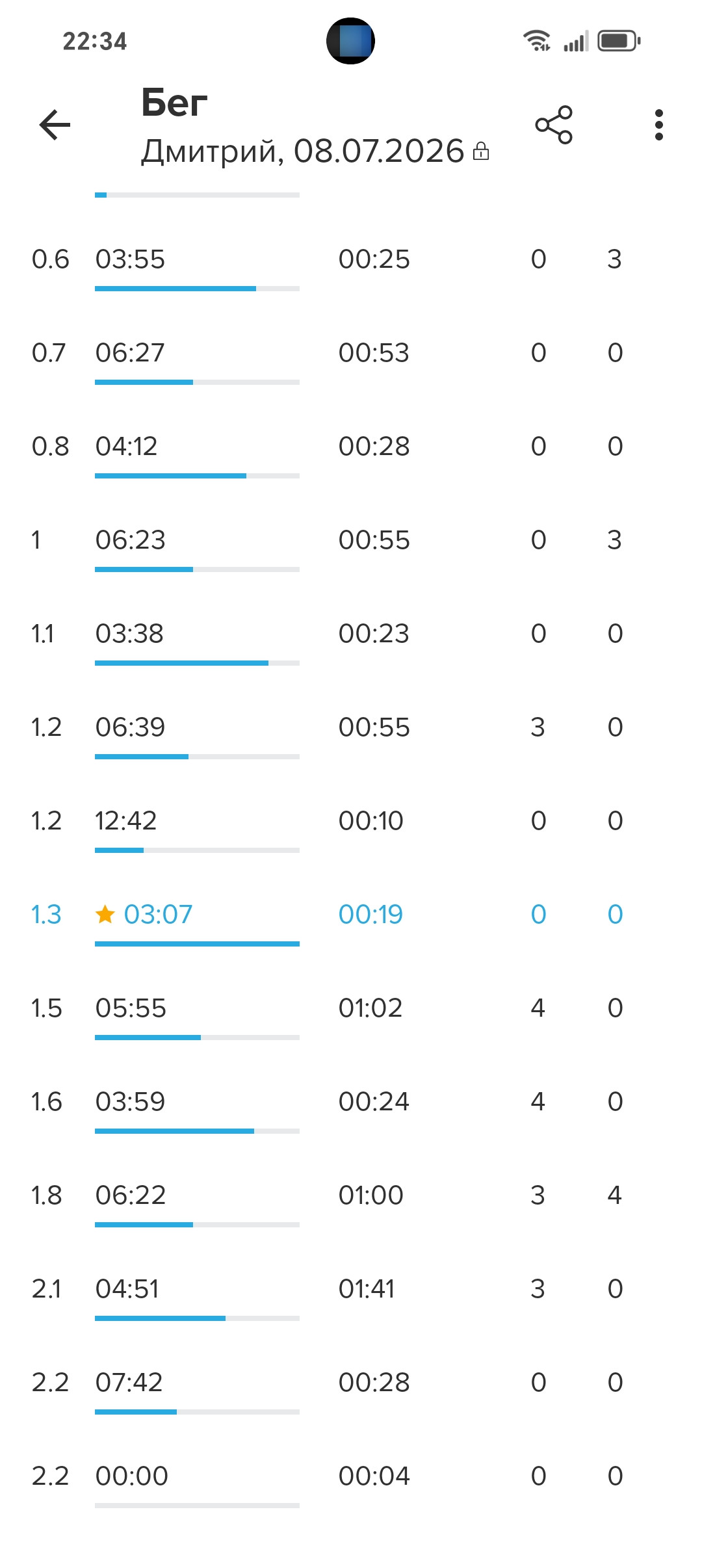Tap the subtitle Дмитрий, 08.07.2026
This screenshot has height=1568, width=702.
[303, 151]
